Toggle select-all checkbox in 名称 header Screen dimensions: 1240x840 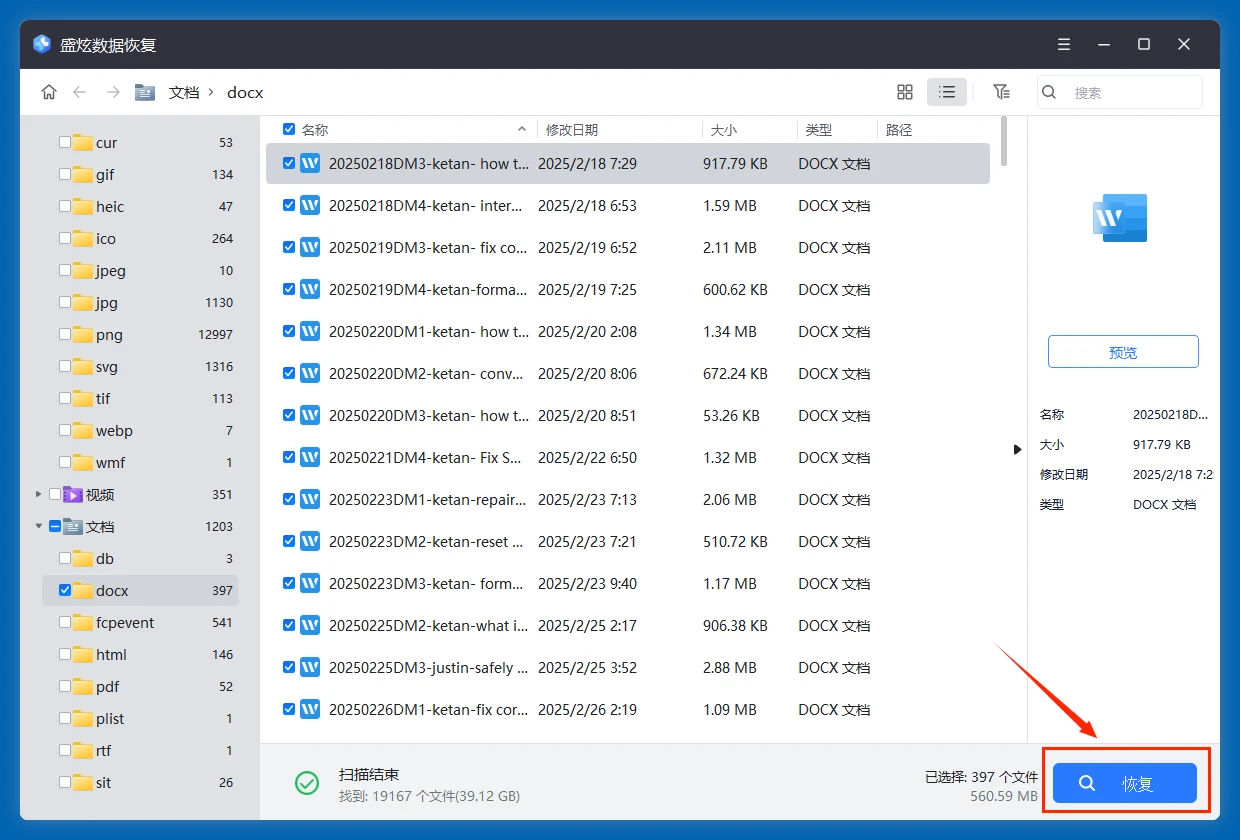pyautogui.click(x=289, y=129)
